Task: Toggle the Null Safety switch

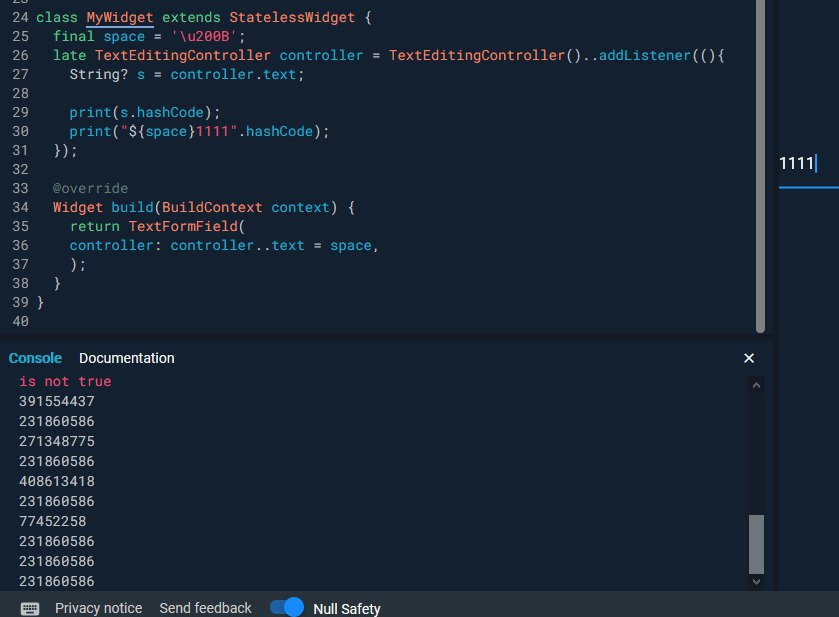Action: (287, 607)
